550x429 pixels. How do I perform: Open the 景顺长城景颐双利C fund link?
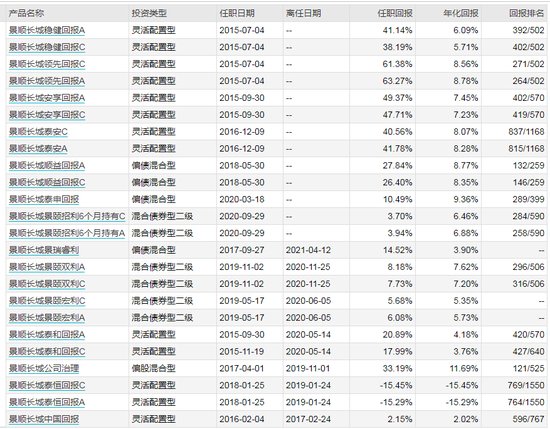(47, 284)
